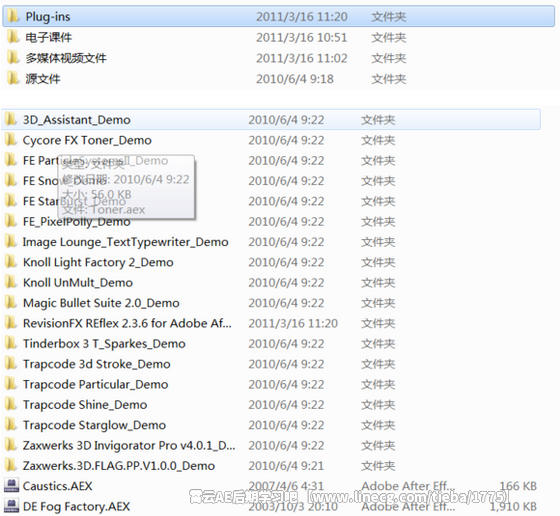Select the name "Trapcode Particular_Demo"
The width and height of the screenshot is (560, 516).
pyautogui.click(x=95, y=384)
